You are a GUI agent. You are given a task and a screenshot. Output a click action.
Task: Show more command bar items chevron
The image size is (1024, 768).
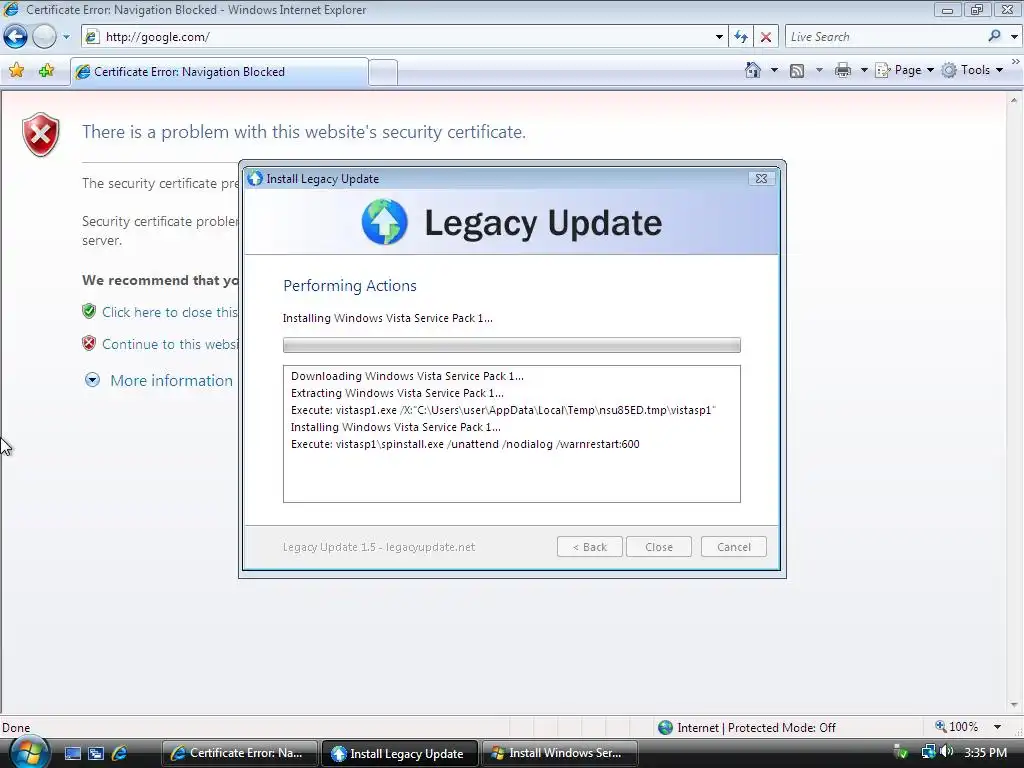1015,61
